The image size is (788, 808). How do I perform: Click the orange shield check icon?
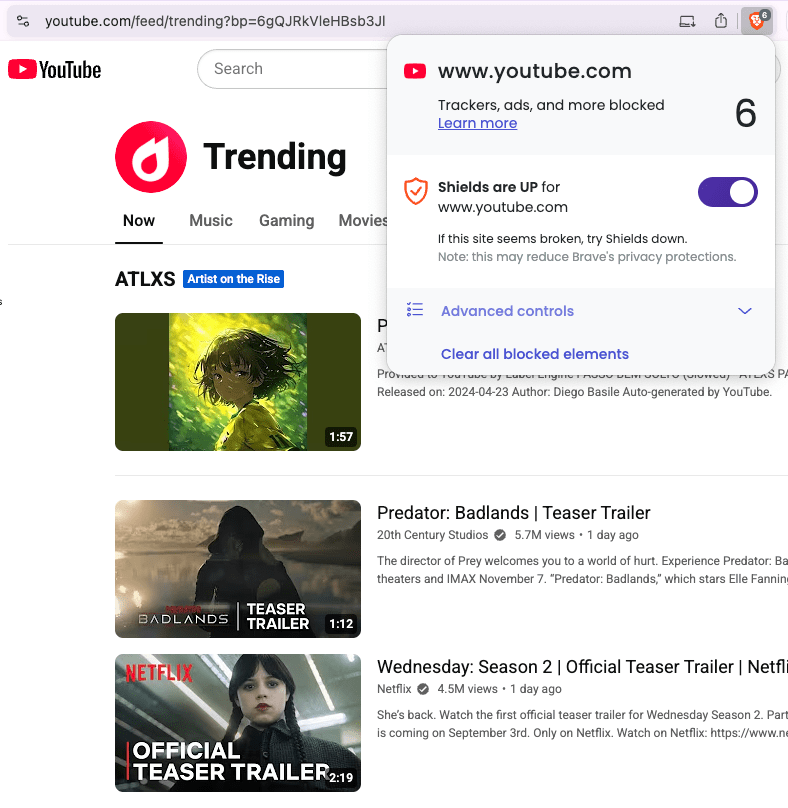(415, 191)
